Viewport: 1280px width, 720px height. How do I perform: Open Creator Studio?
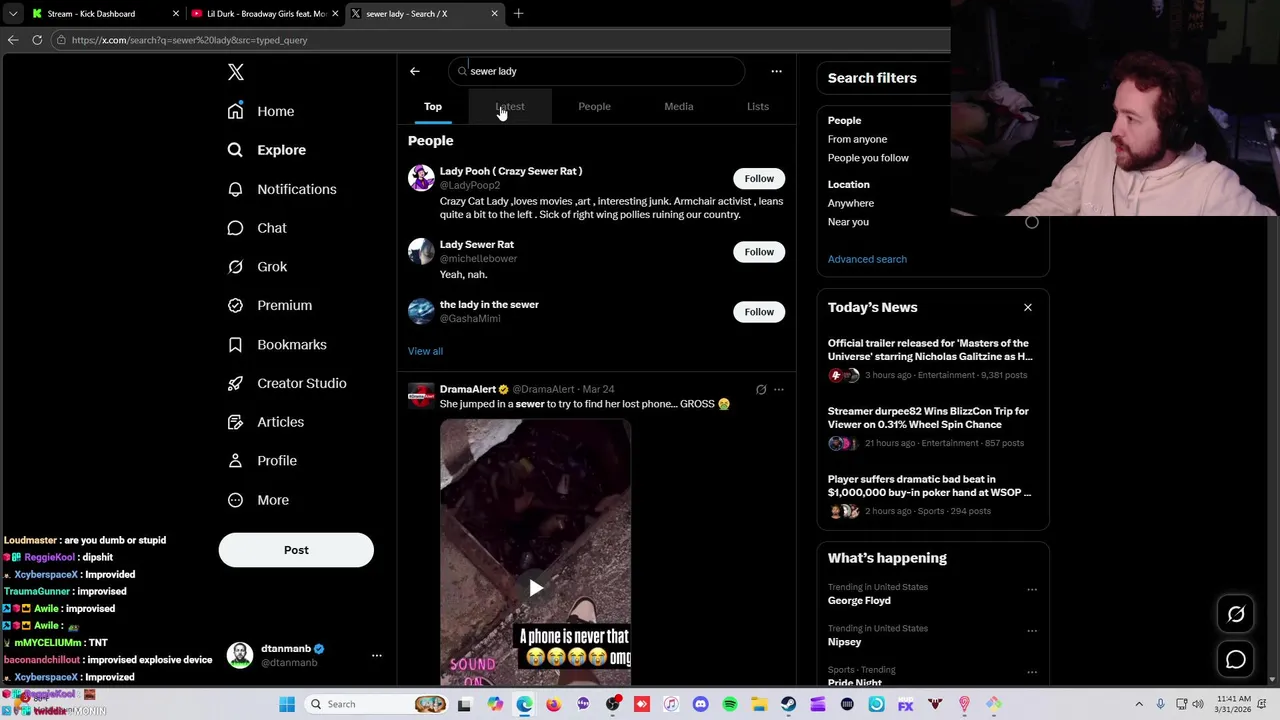(x=287, y=383)
